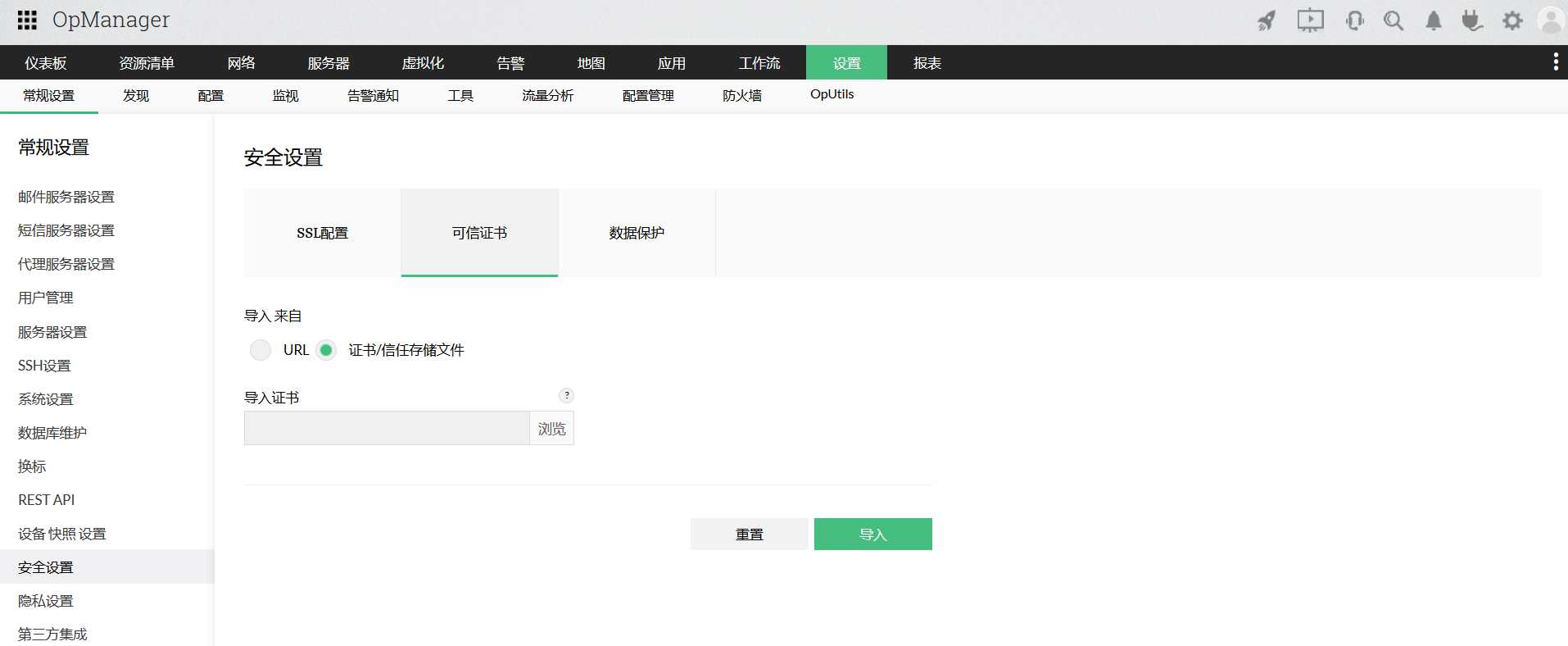Open the vertical three-dot menu
Image resolution: width=1568 pixels, height=646 pixels.
click(x=1556, y=61)
